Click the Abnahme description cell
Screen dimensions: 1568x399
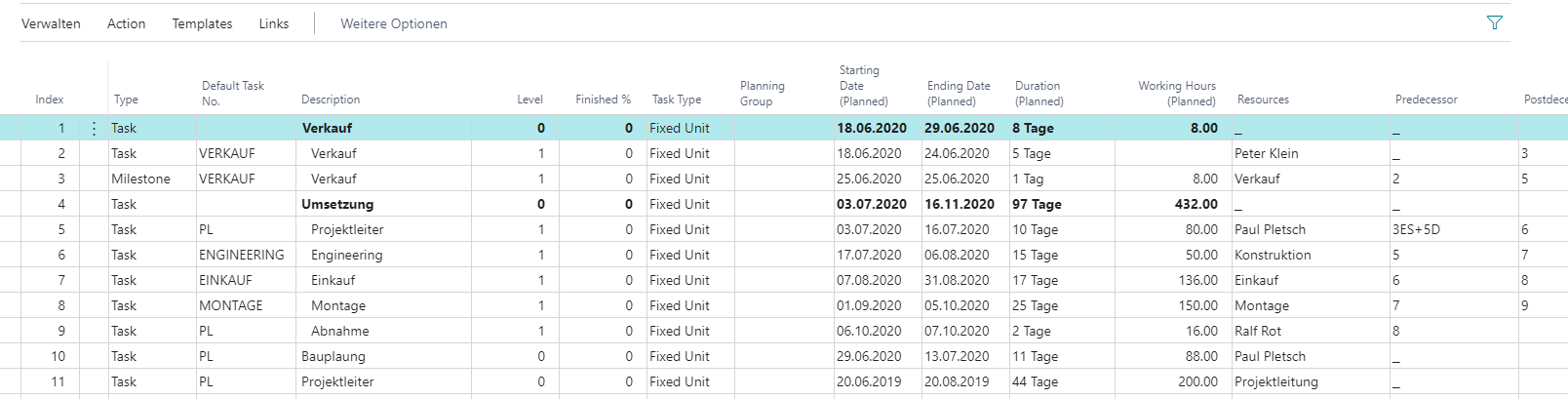339,331
